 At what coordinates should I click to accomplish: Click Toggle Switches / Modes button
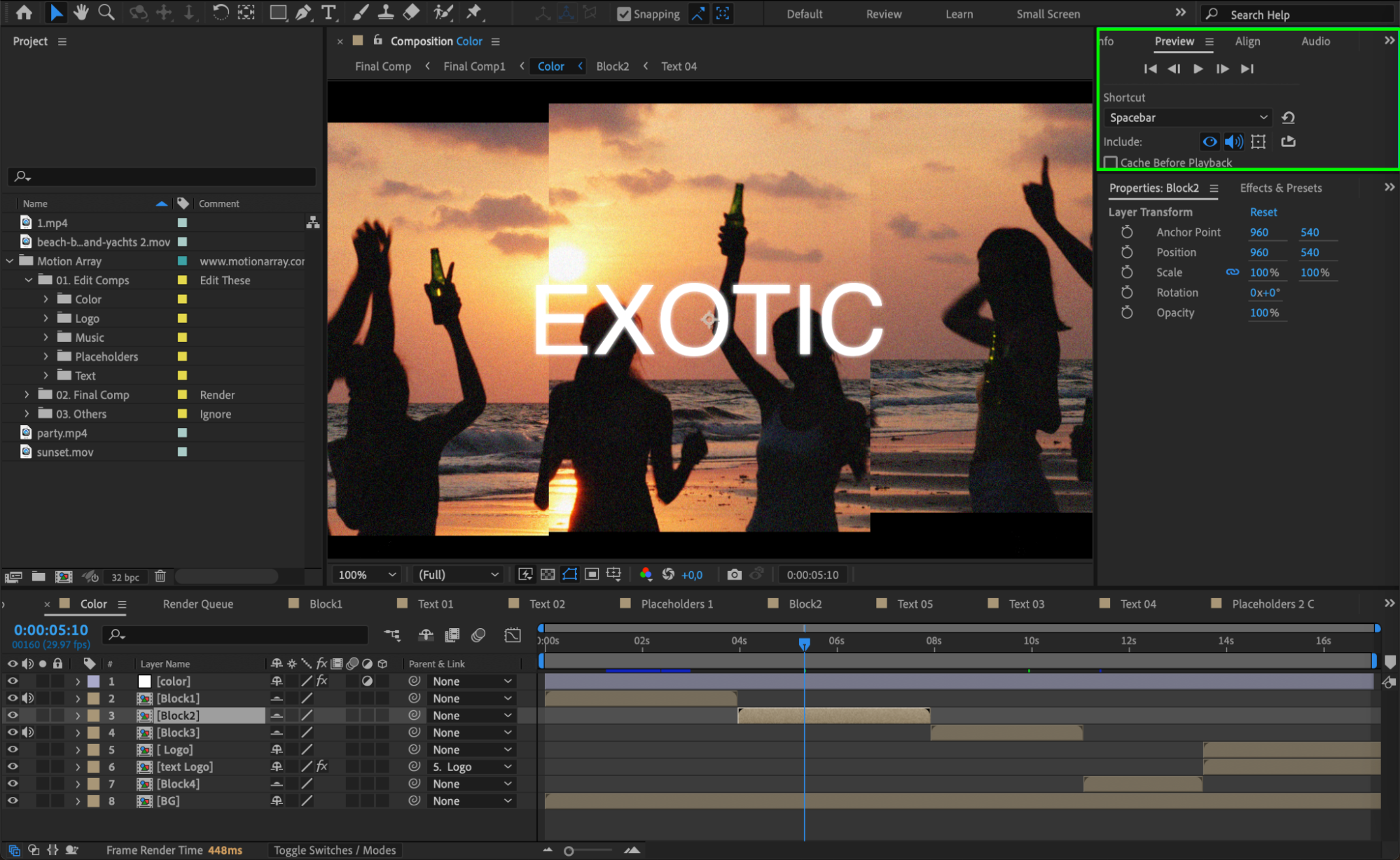point(335,850)
